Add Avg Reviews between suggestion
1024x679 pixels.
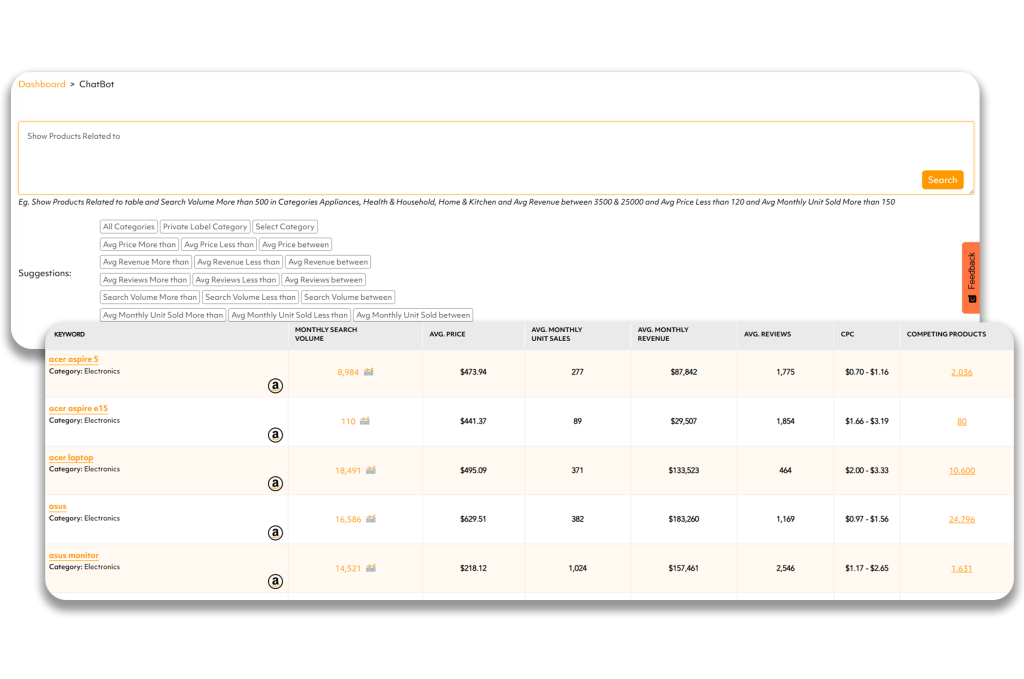[323, 279]
